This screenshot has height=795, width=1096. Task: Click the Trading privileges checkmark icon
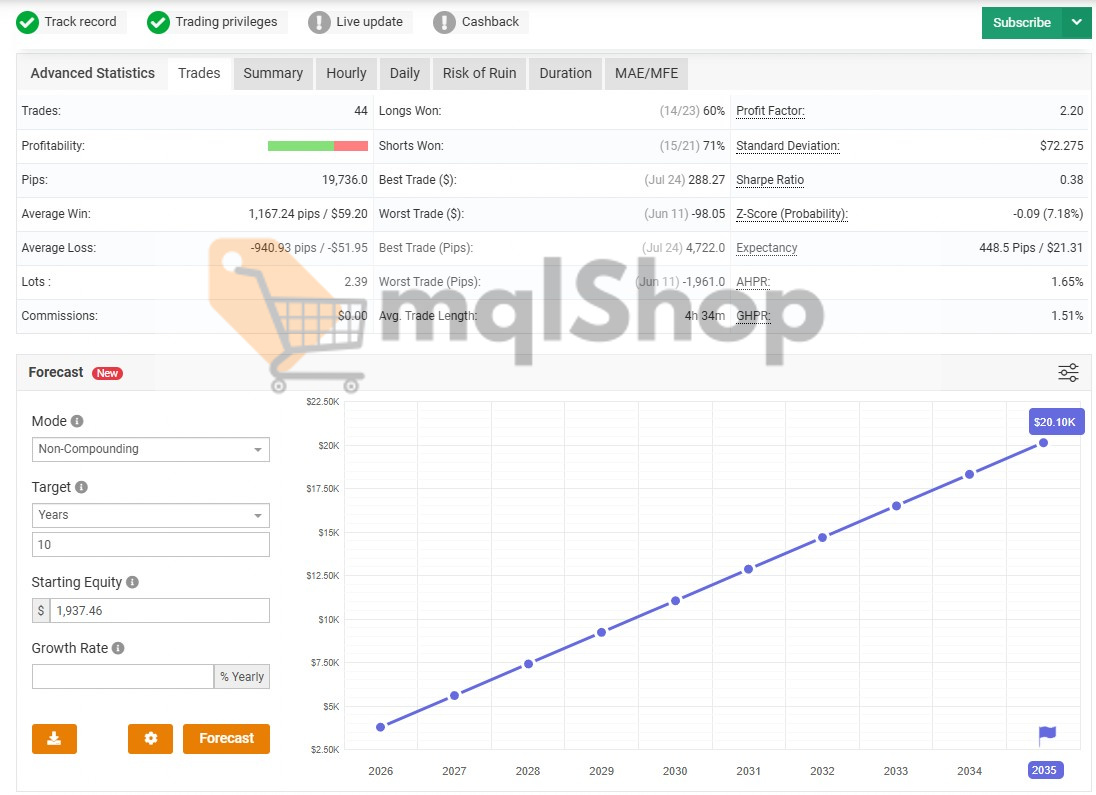coord(158,22)
